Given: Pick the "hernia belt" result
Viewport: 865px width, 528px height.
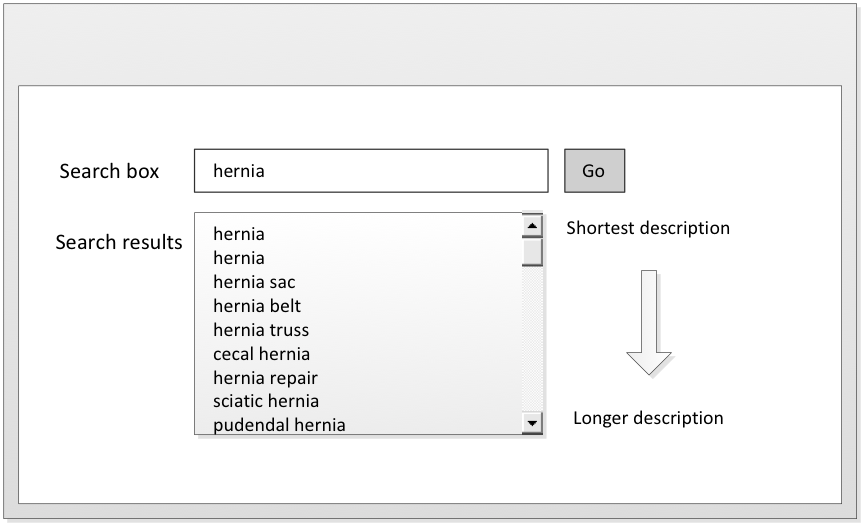Looking at the screenshot, I should [x=257, y=306].
